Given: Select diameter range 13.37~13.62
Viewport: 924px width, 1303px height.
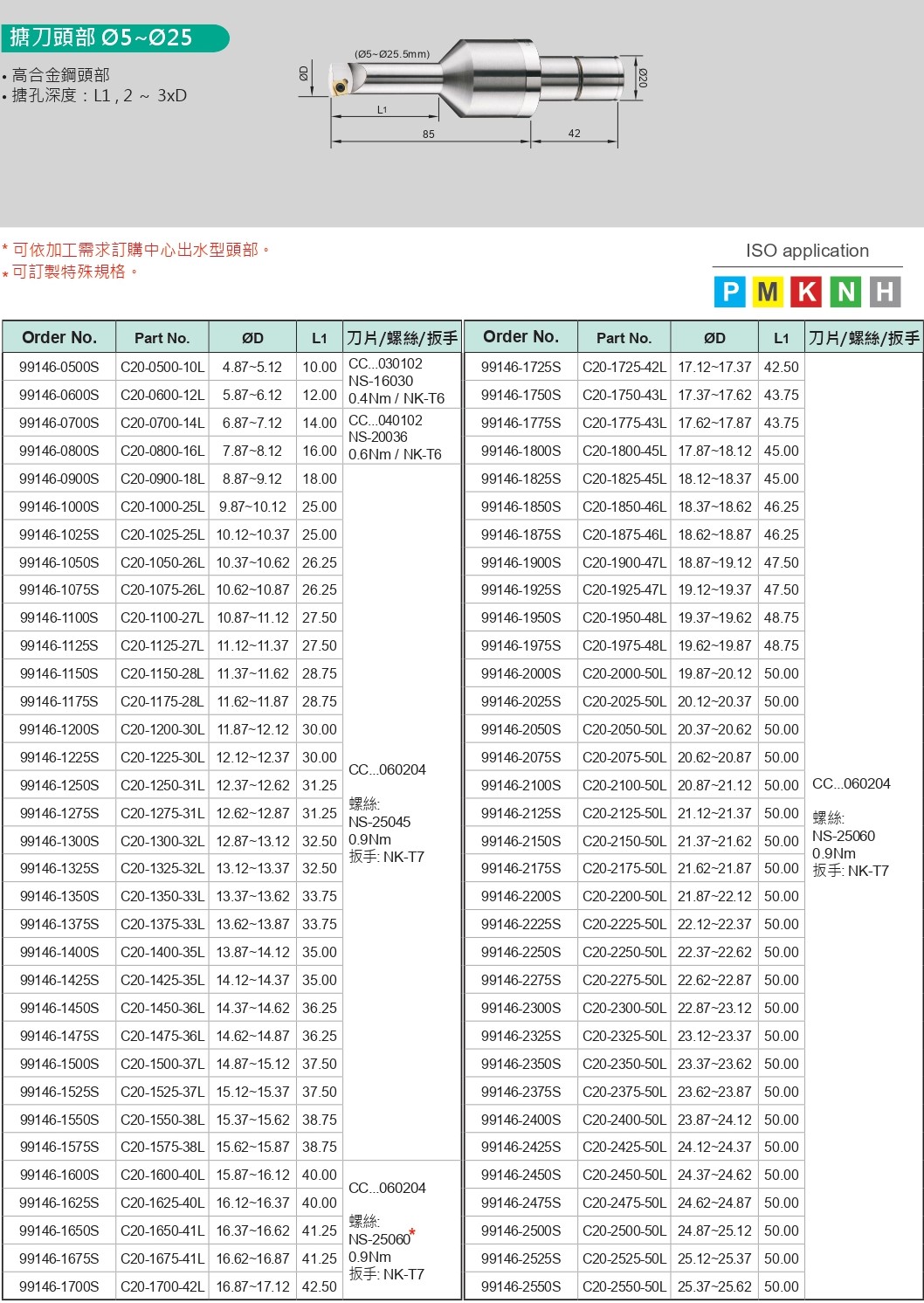Looking at the screenshot, I should tap(252, 896).
